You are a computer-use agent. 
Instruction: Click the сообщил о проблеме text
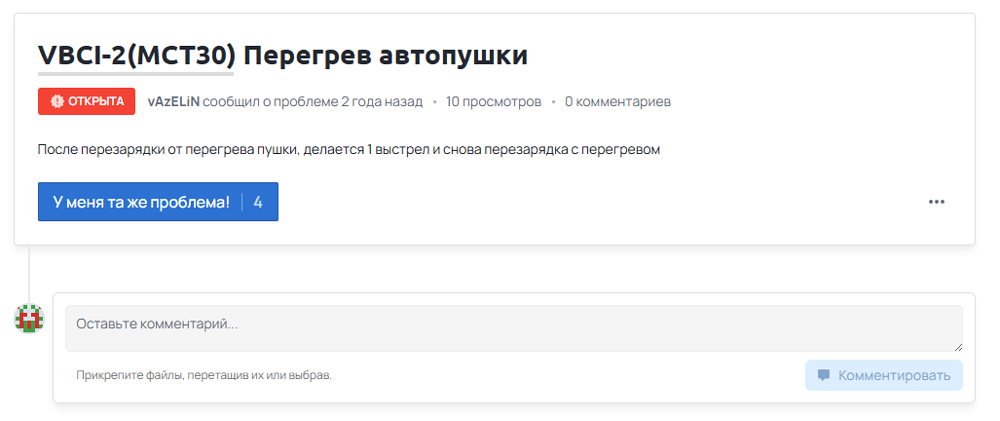pos(262,101)
